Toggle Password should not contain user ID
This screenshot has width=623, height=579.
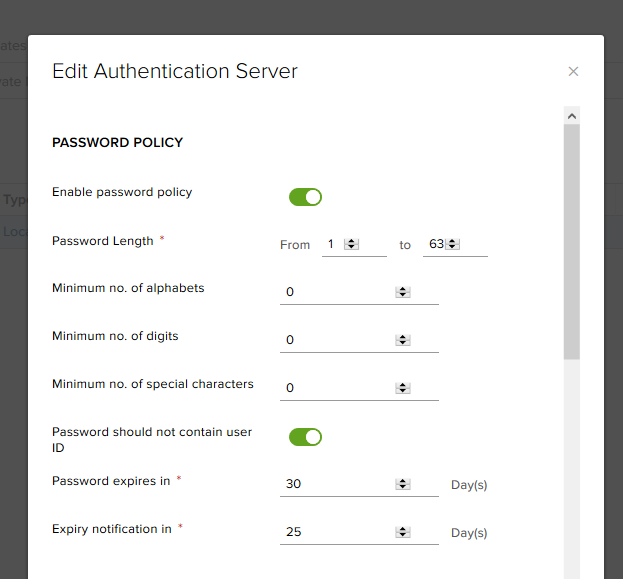(305, 437)
